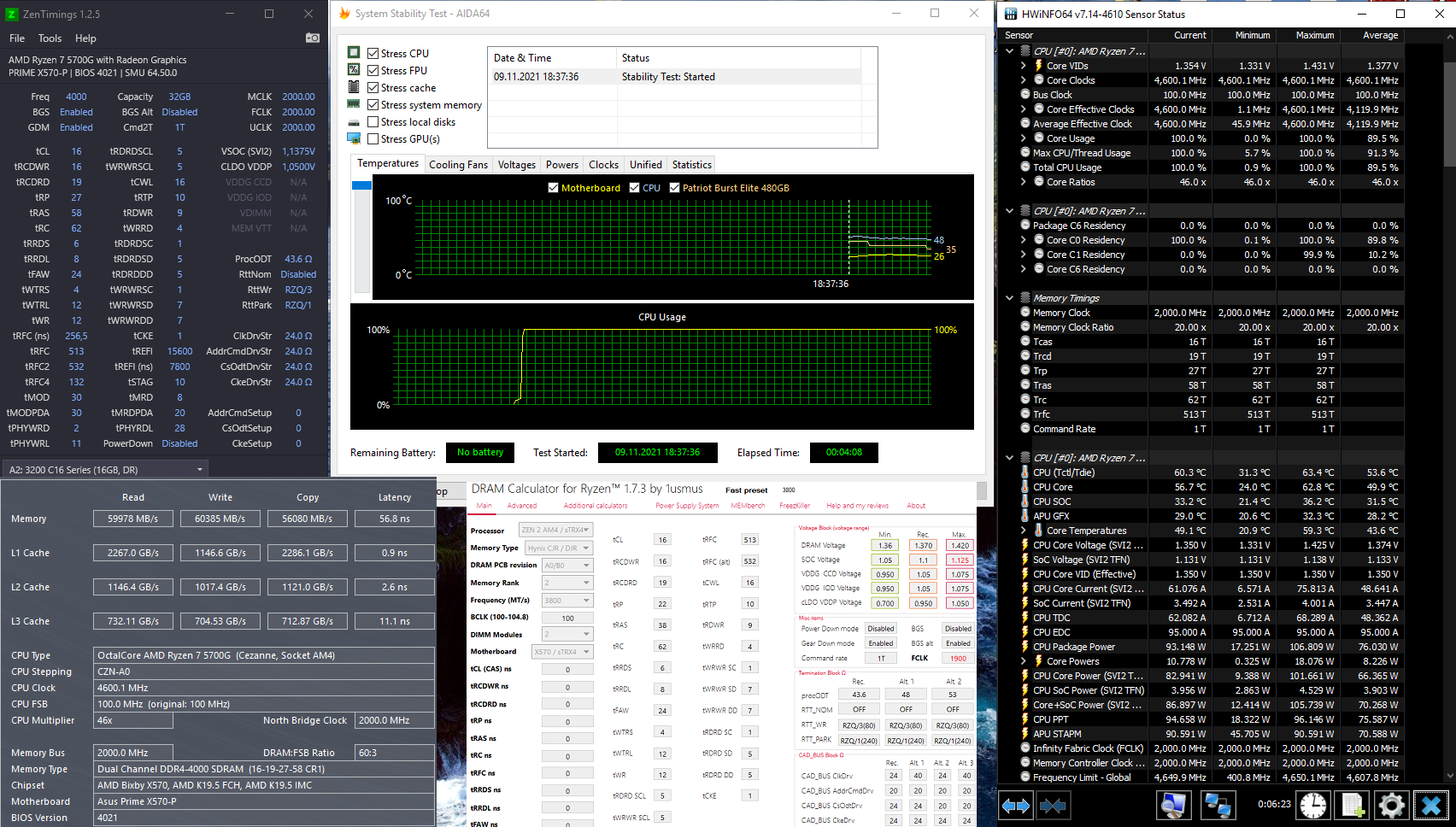Screen dimensions: 1456x827
Task: Open the Advanced tab in DRAM Calculator
Action: click(522, 506)
